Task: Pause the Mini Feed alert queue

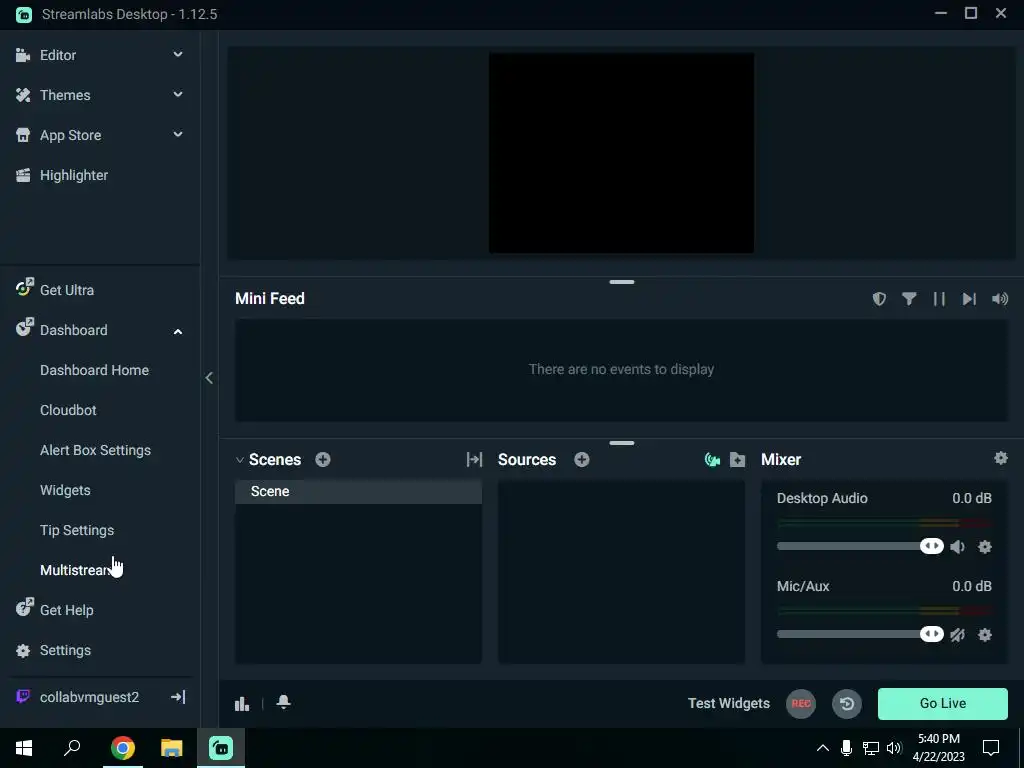Action: [939, 298]
